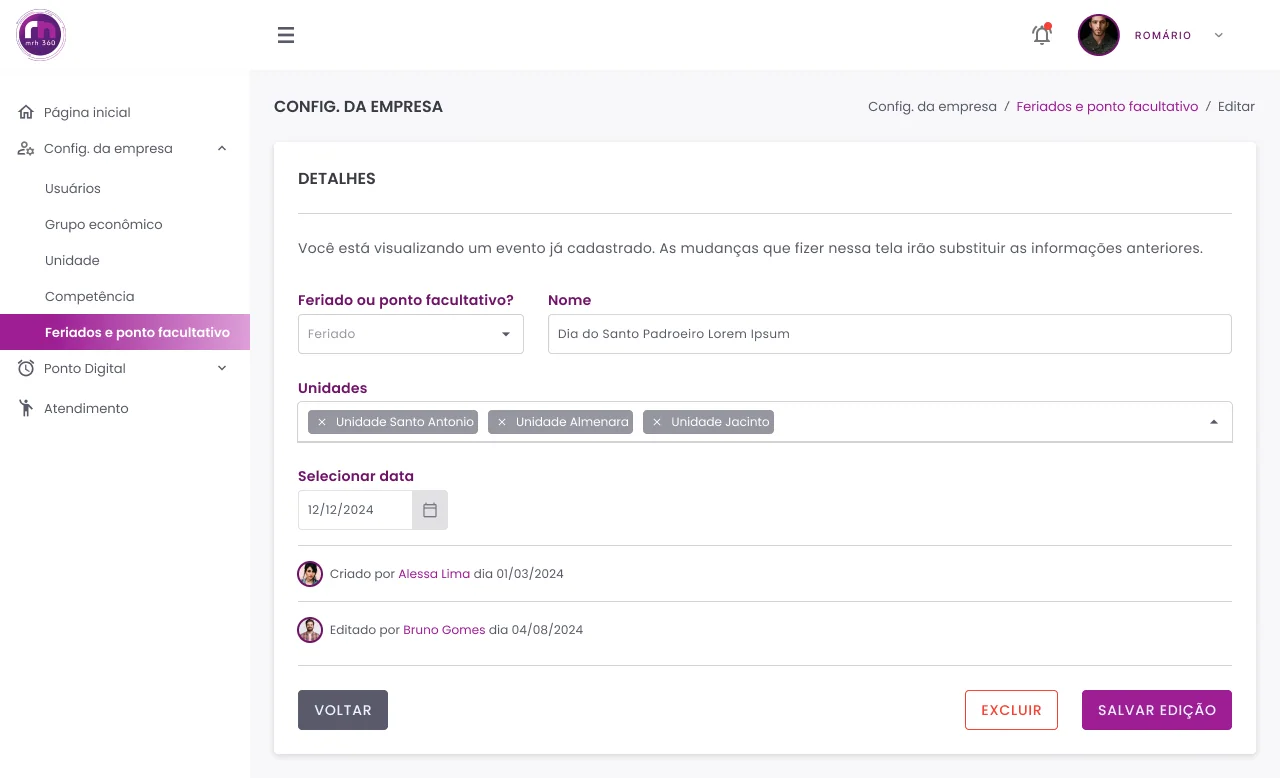Click the mrh 360 logo
The height and width of the screenshot is (778, 1280).
point(41,35)
